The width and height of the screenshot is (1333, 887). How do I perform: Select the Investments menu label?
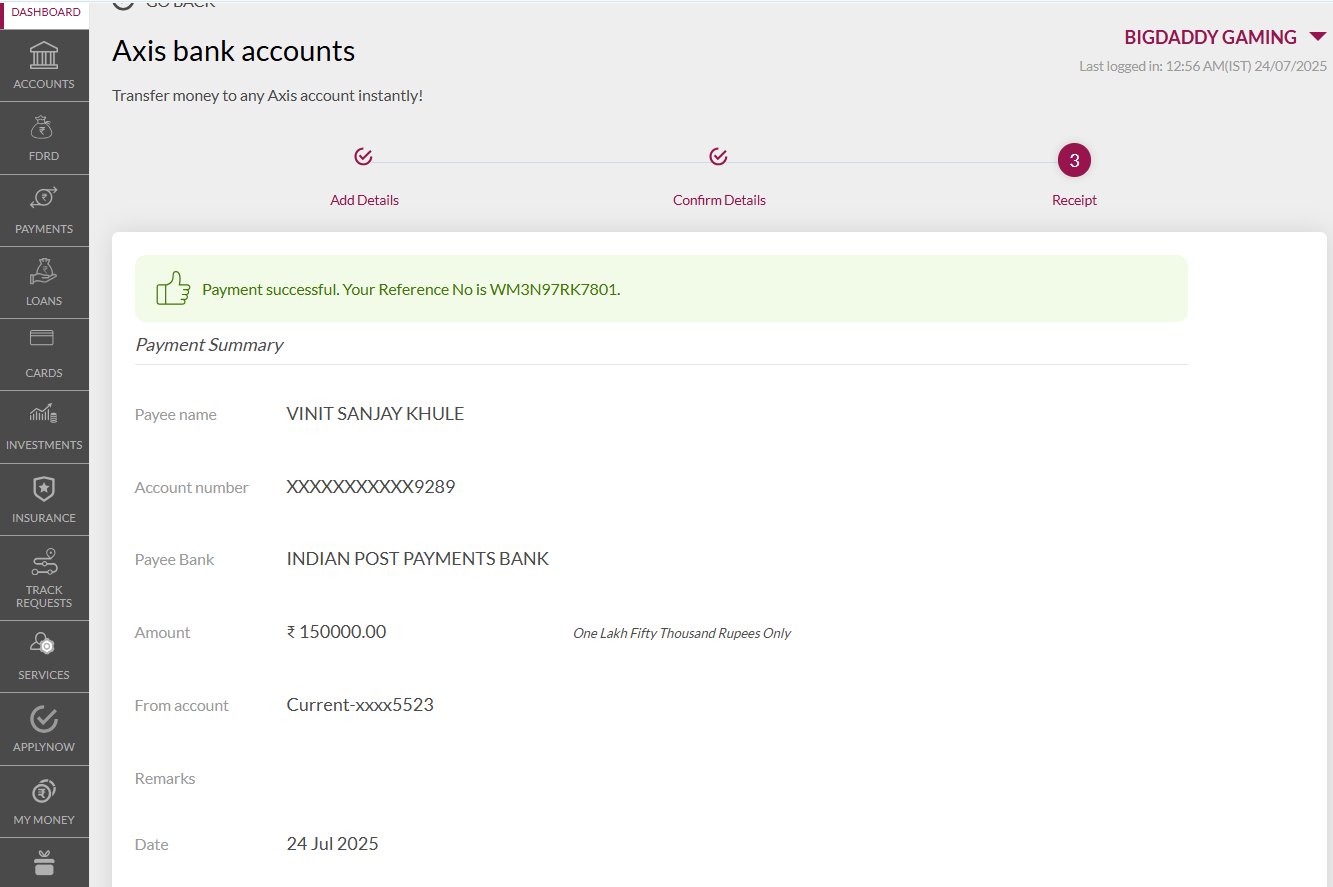44,445
